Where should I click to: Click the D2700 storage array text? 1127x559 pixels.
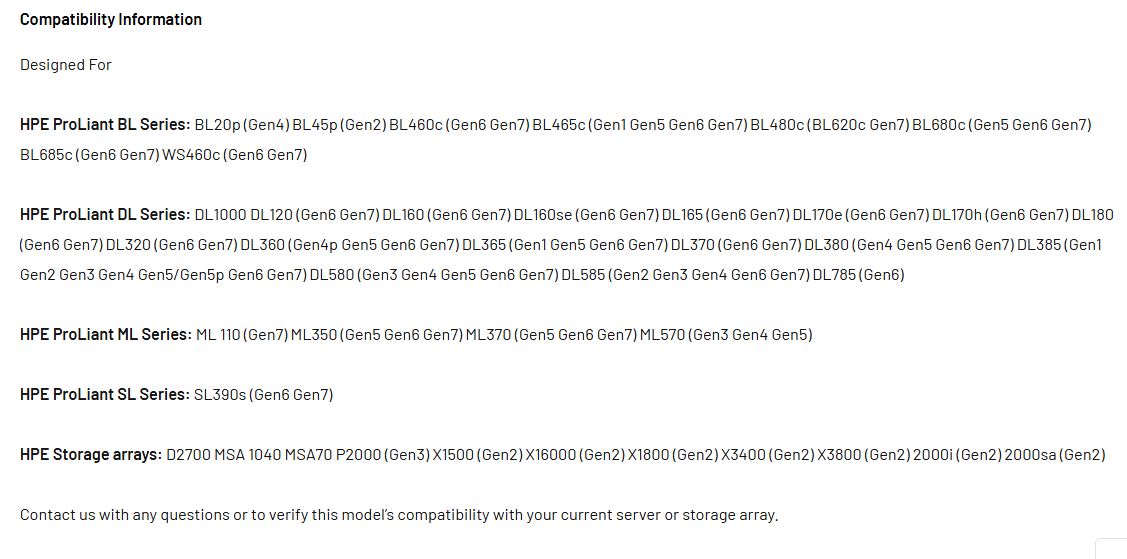(188, 455)
